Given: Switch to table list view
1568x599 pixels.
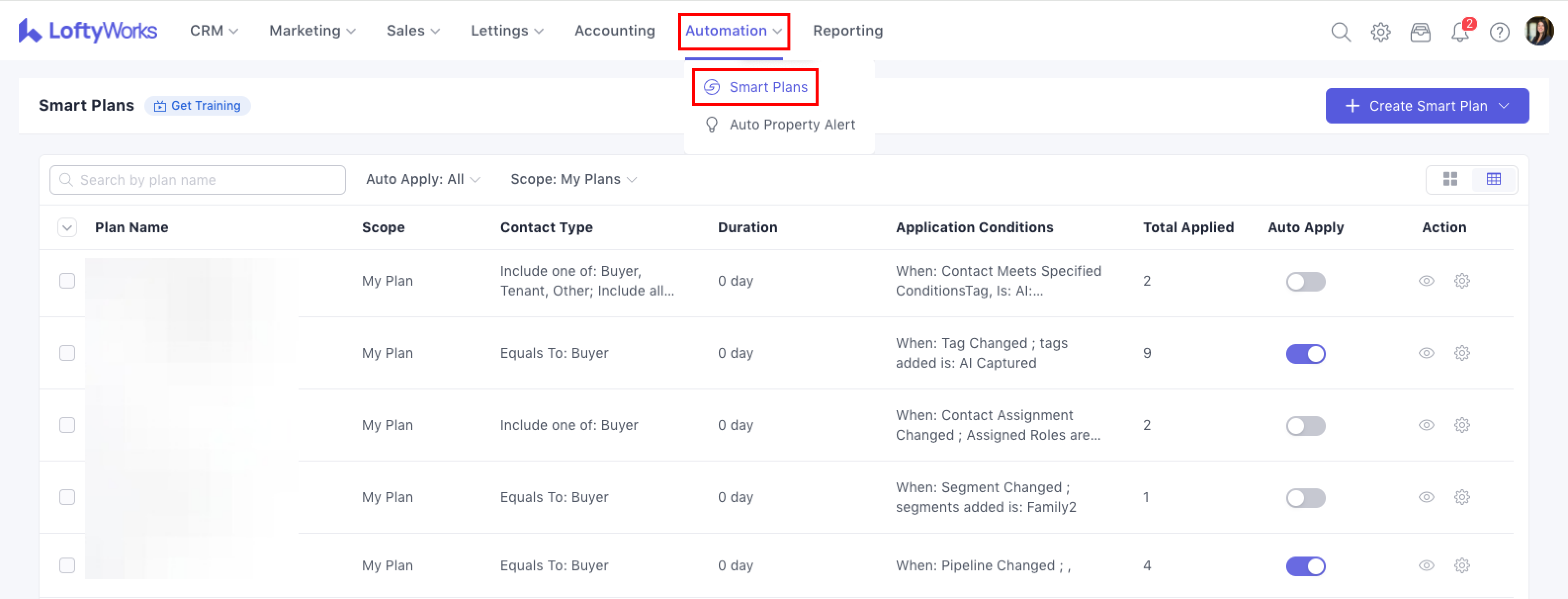Looking at the screenshot, I should click(x=1493, y=179).
